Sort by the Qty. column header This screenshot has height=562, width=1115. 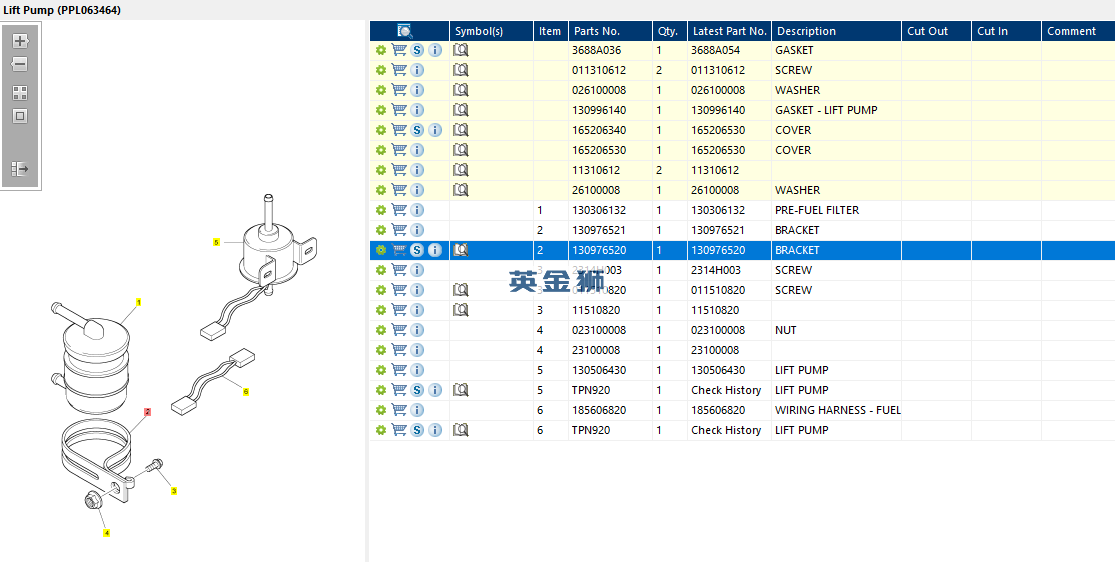pyautogui.click(x=670, y=31)
